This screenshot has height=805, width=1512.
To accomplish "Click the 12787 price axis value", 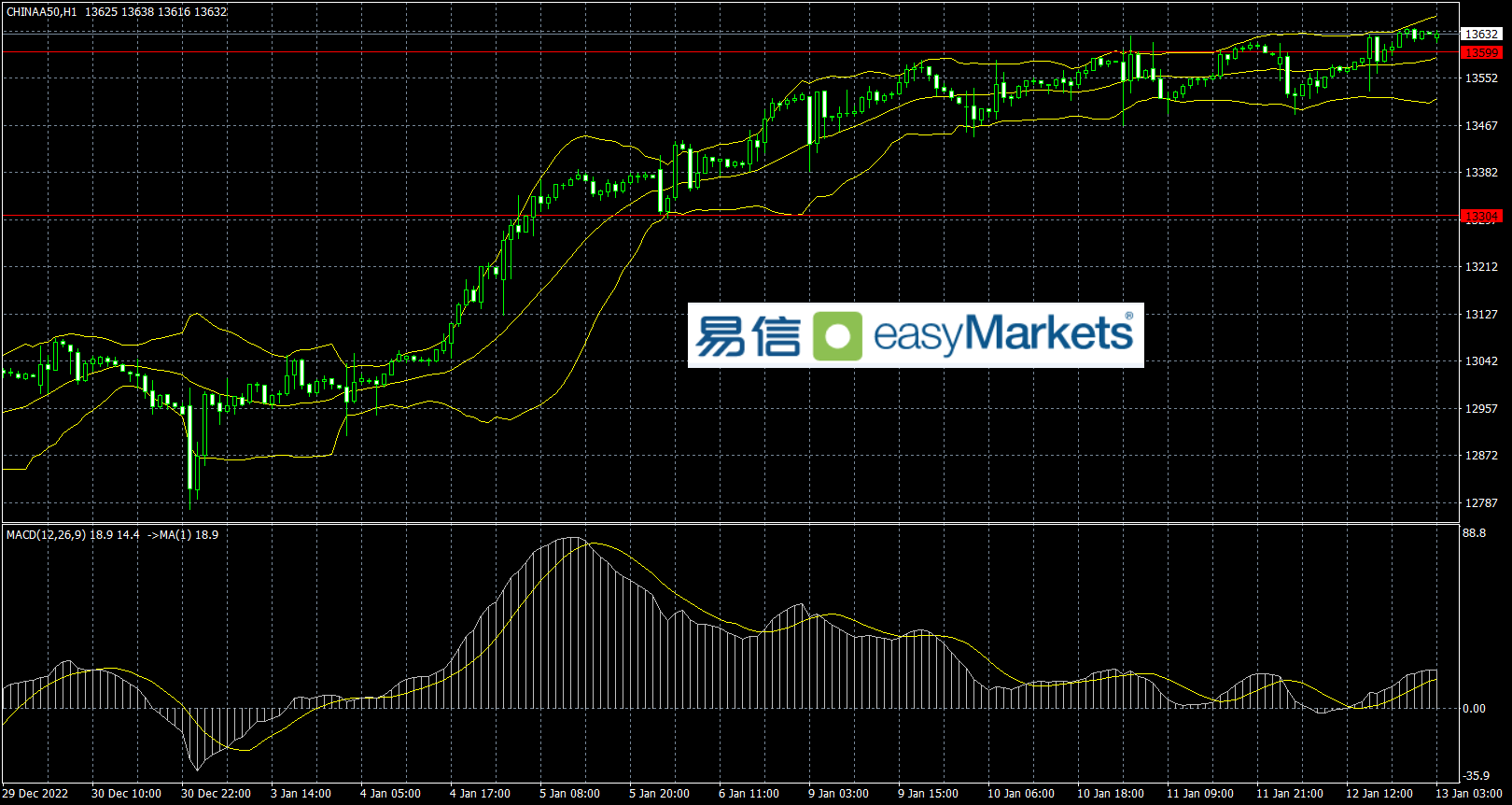I will click(x=1481, y=503).
